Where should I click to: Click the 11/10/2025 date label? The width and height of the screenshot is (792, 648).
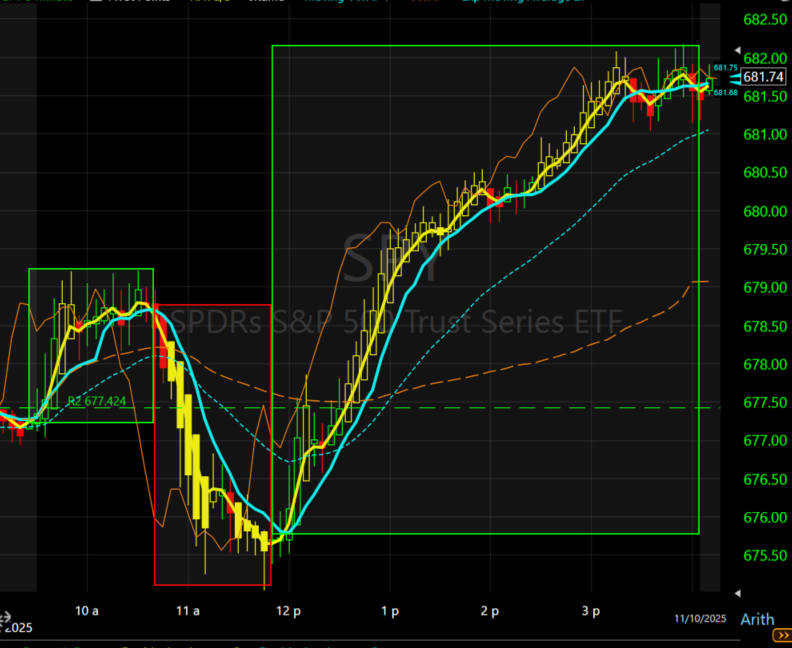[700, 618]
